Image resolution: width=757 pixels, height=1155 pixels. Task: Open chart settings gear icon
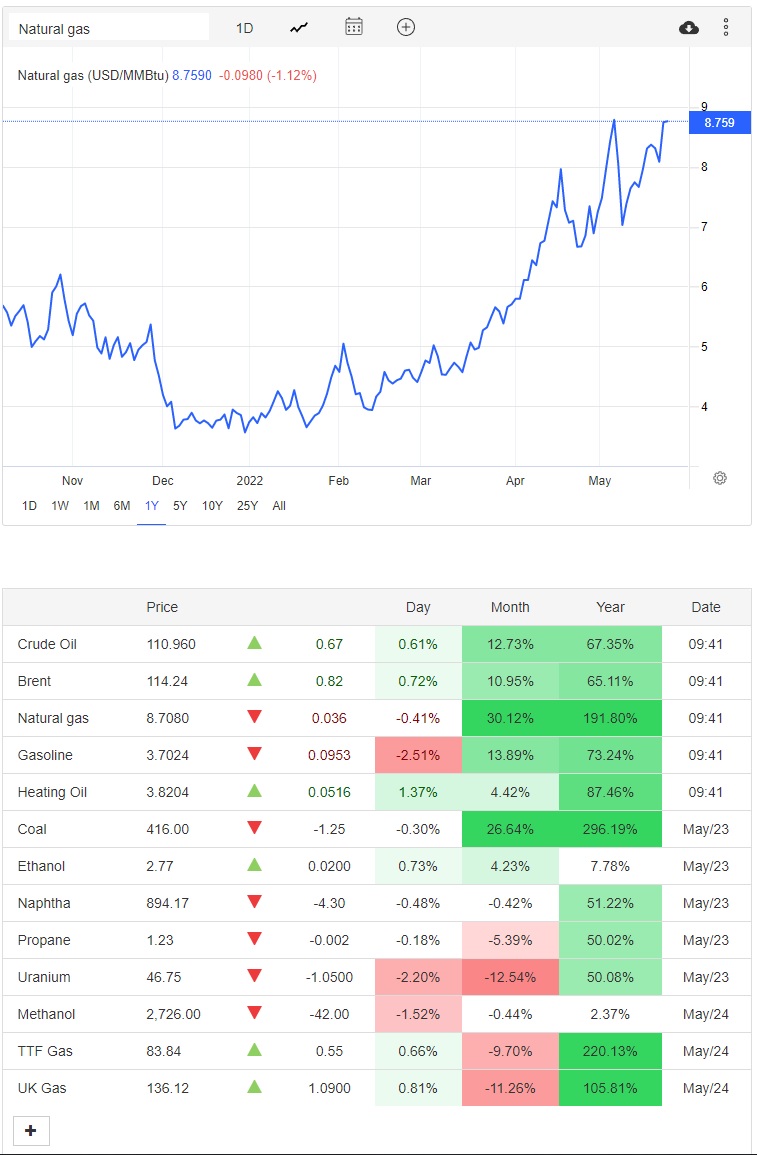point(719,478)
